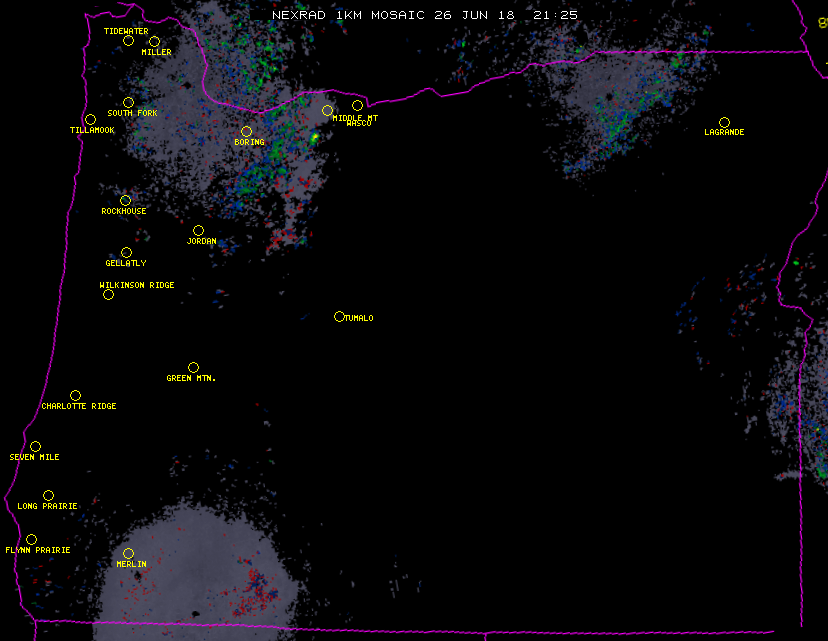Click the Wasco station circle marker
This screenshot has width=828, height=641.
point(357,106)
